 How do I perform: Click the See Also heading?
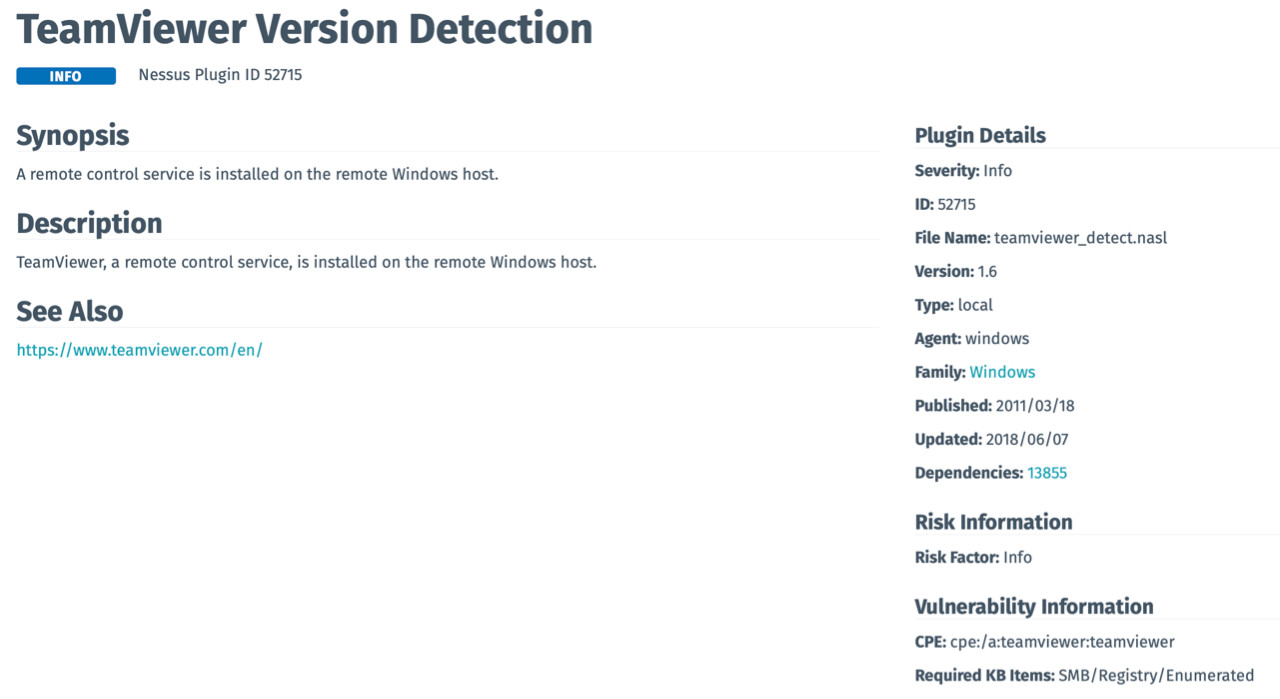click(69, 311)
